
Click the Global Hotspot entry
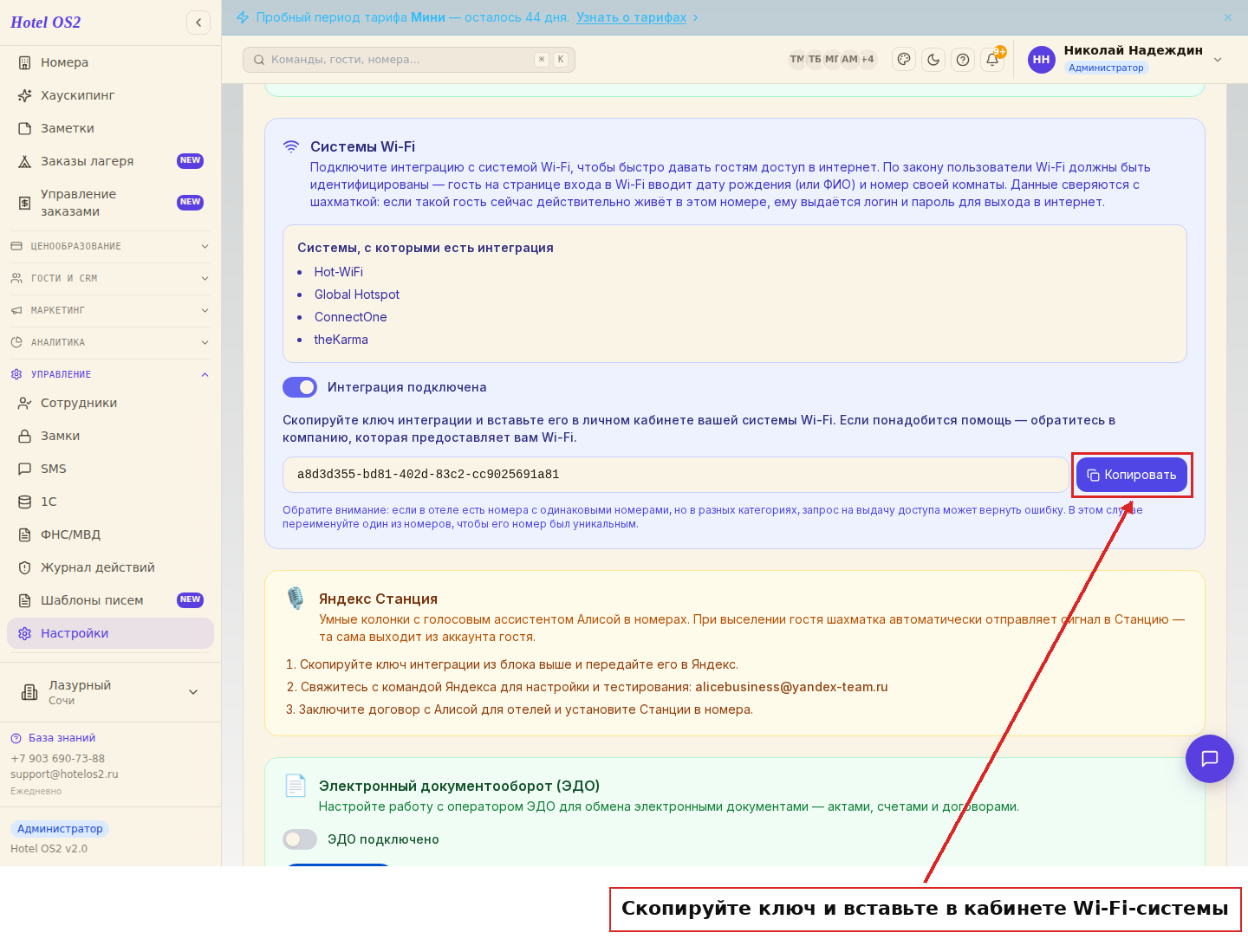coord(357,295)
